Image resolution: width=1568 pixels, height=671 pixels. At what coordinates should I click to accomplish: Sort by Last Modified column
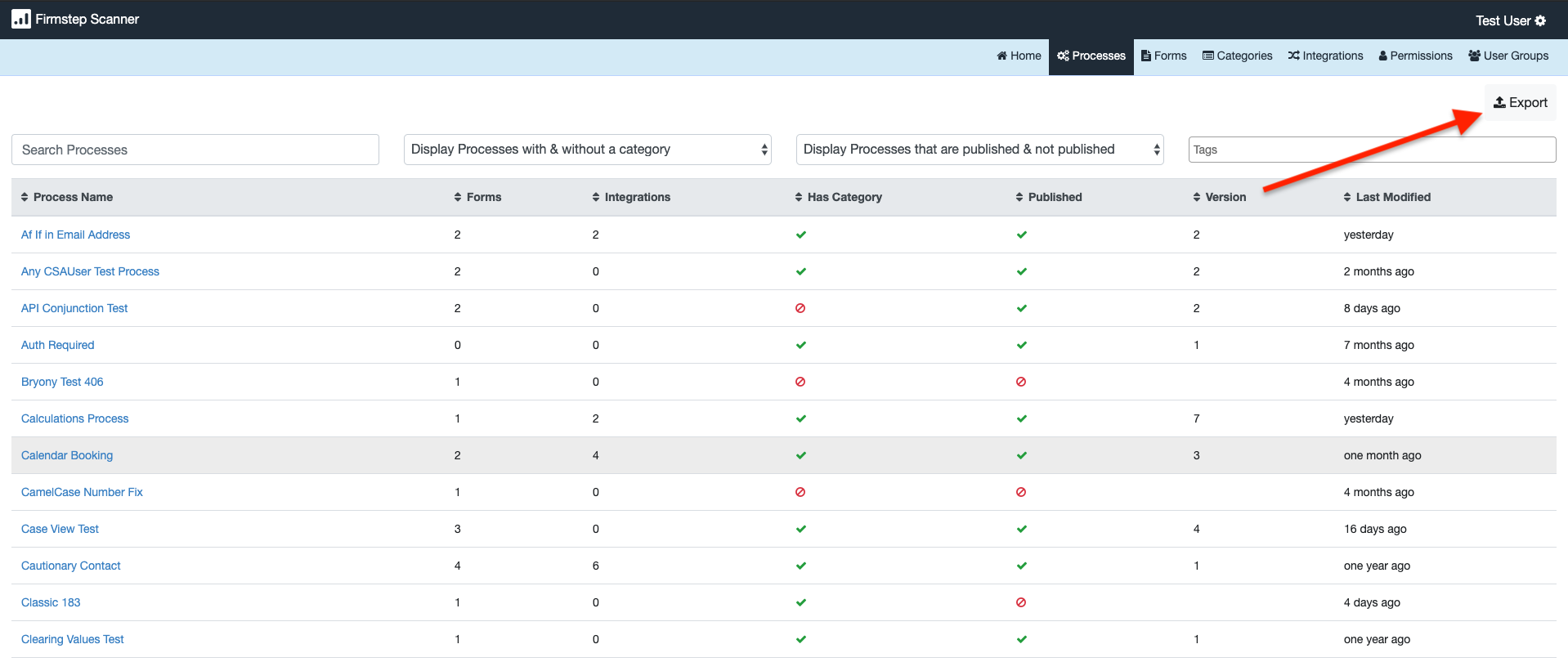point(1387,197)
